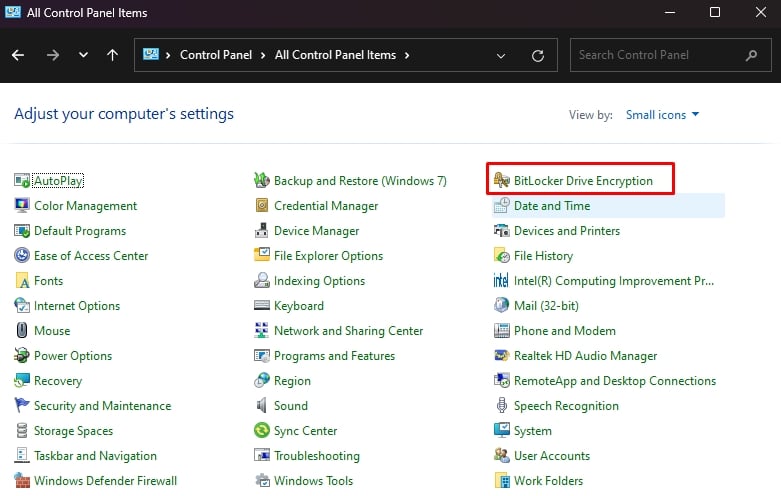Click the Security and Maintenance flag icon

point(22,405)
